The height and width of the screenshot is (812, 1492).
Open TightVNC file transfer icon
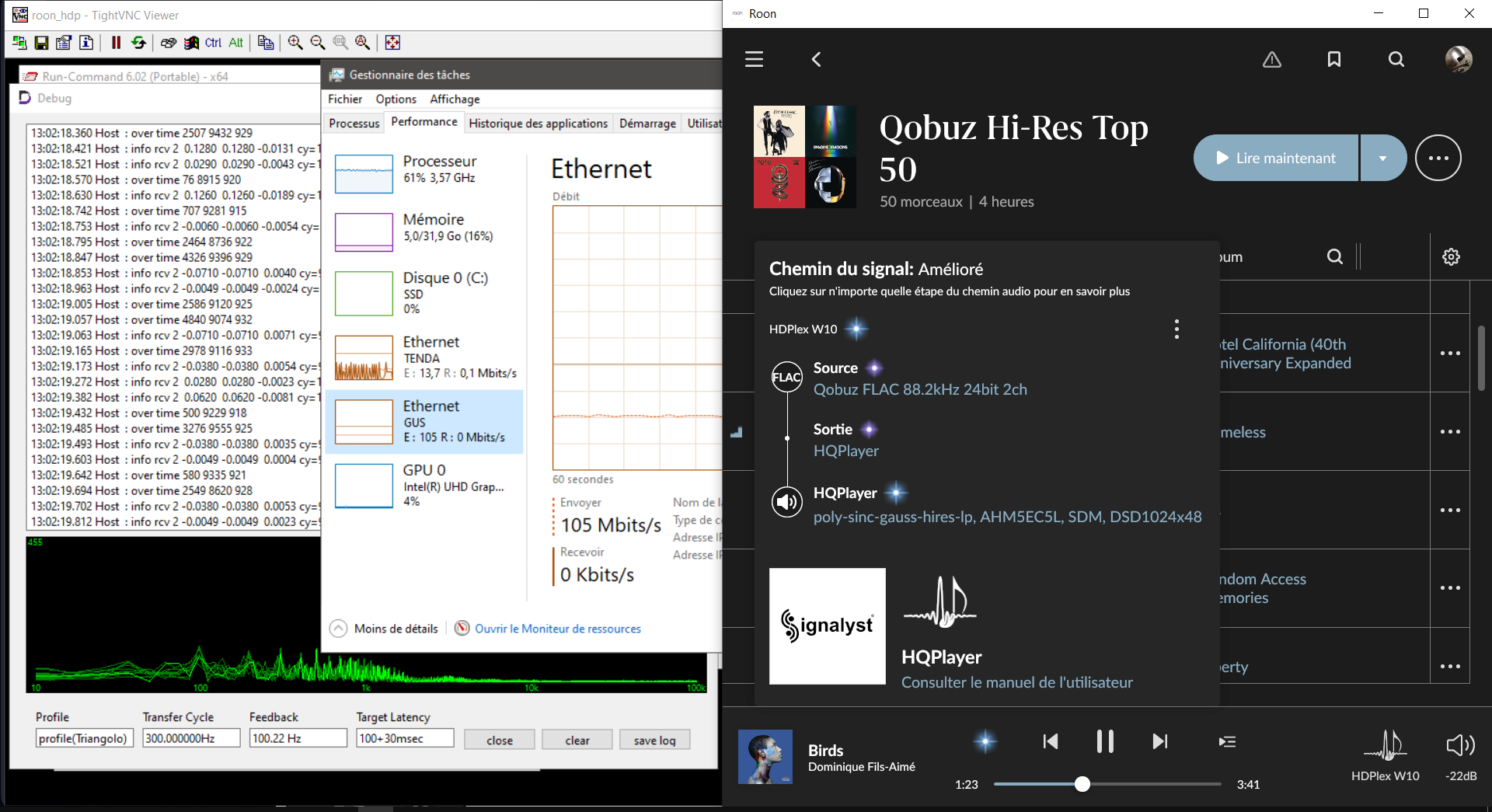[x=265, y=43]
